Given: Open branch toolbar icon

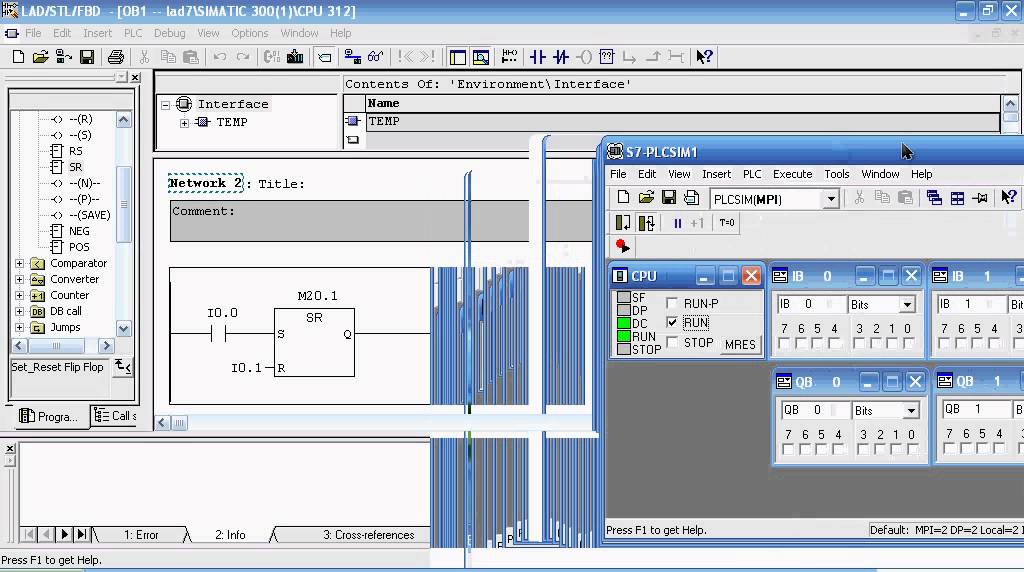Looking at the screenshot, I should tap(630, 57).
